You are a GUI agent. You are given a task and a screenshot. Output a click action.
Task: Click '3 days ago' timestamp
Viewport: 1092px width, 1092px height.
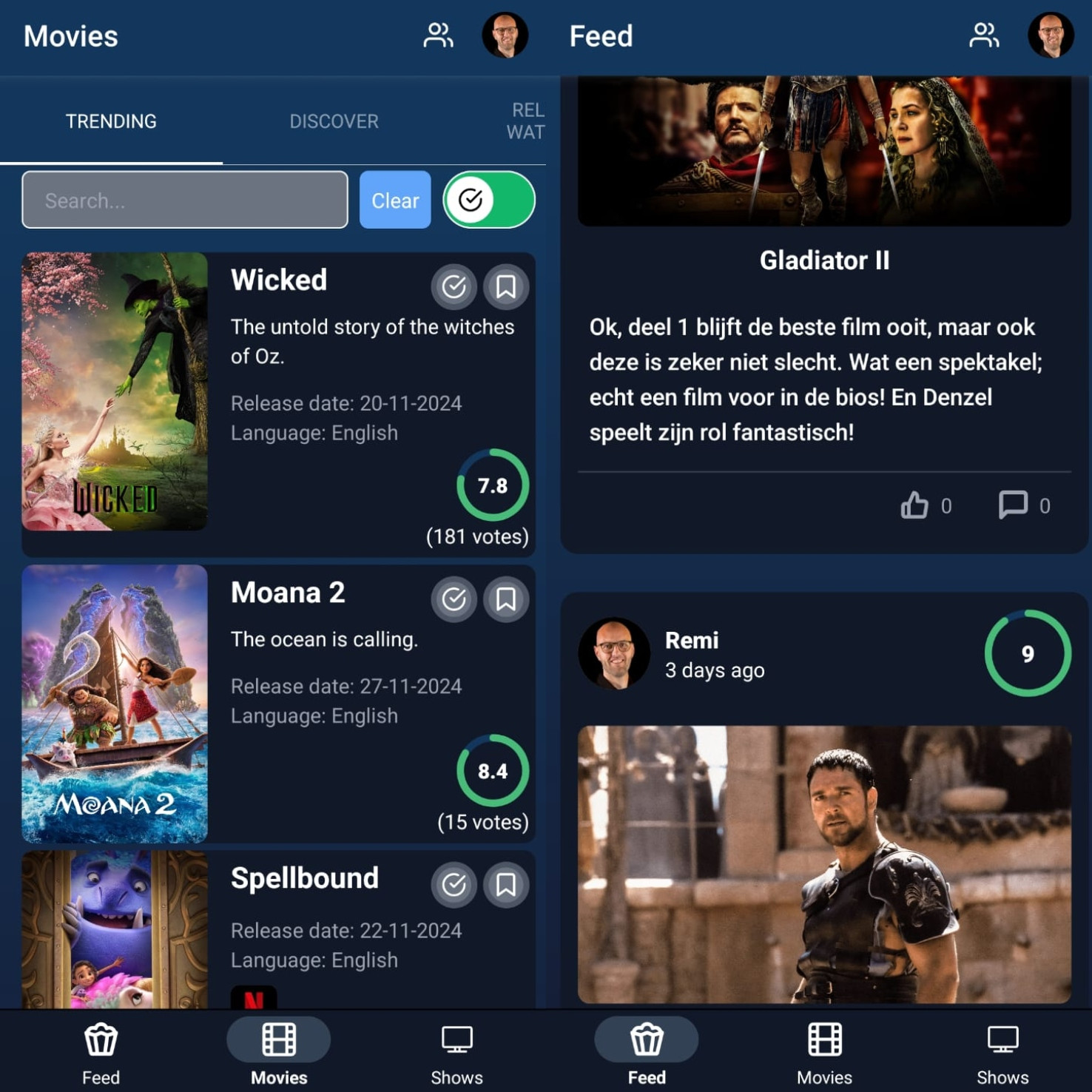click(x=715, y=670)
